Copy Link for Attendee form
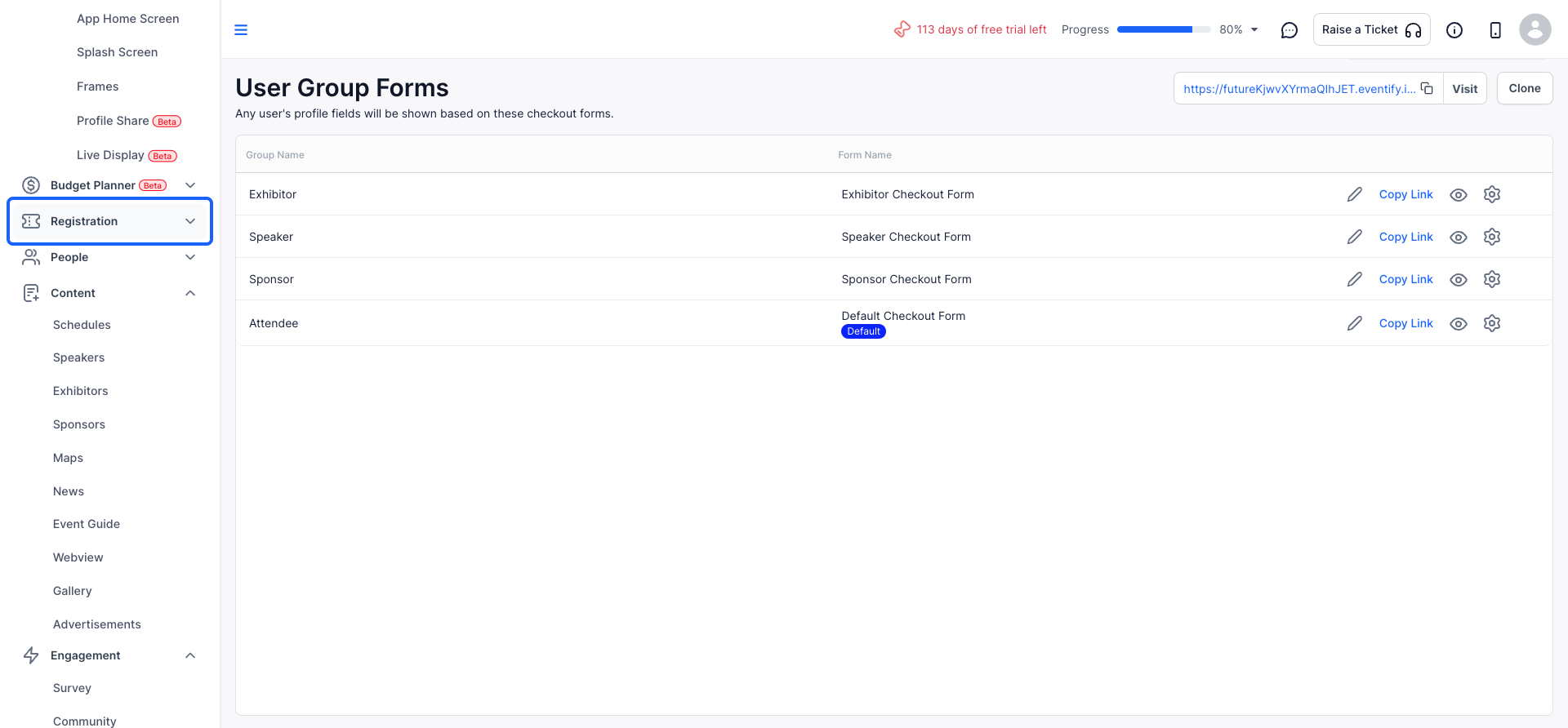This screenshot has width=1568, height=728. point(1406,323)
